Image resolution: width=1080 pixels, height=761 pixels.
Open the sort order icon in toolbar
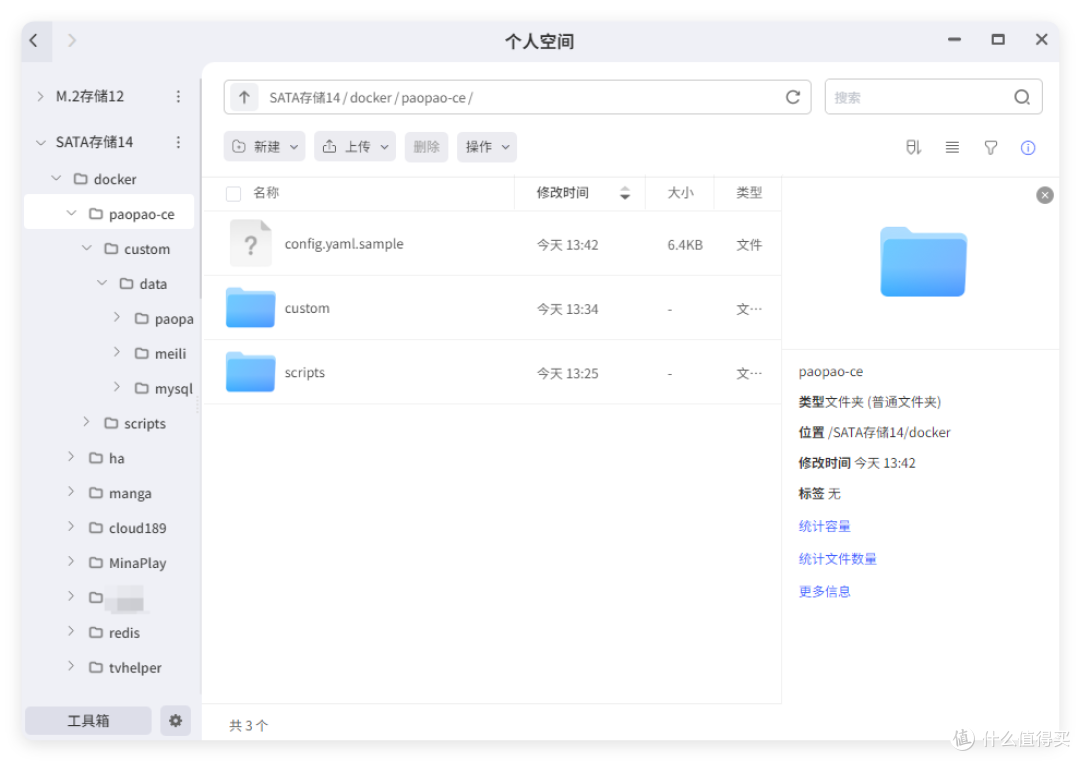913,147
